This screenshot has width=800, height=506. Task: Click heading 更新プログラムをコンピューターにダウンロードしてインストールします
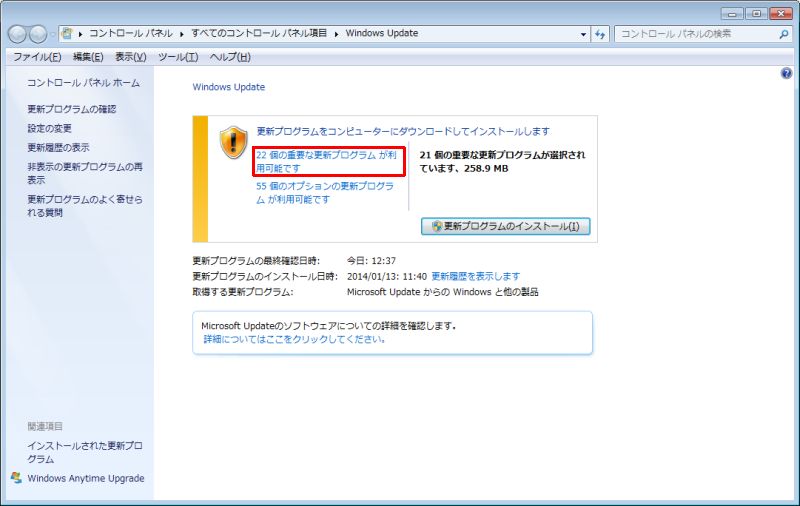[x=403, y=132]
